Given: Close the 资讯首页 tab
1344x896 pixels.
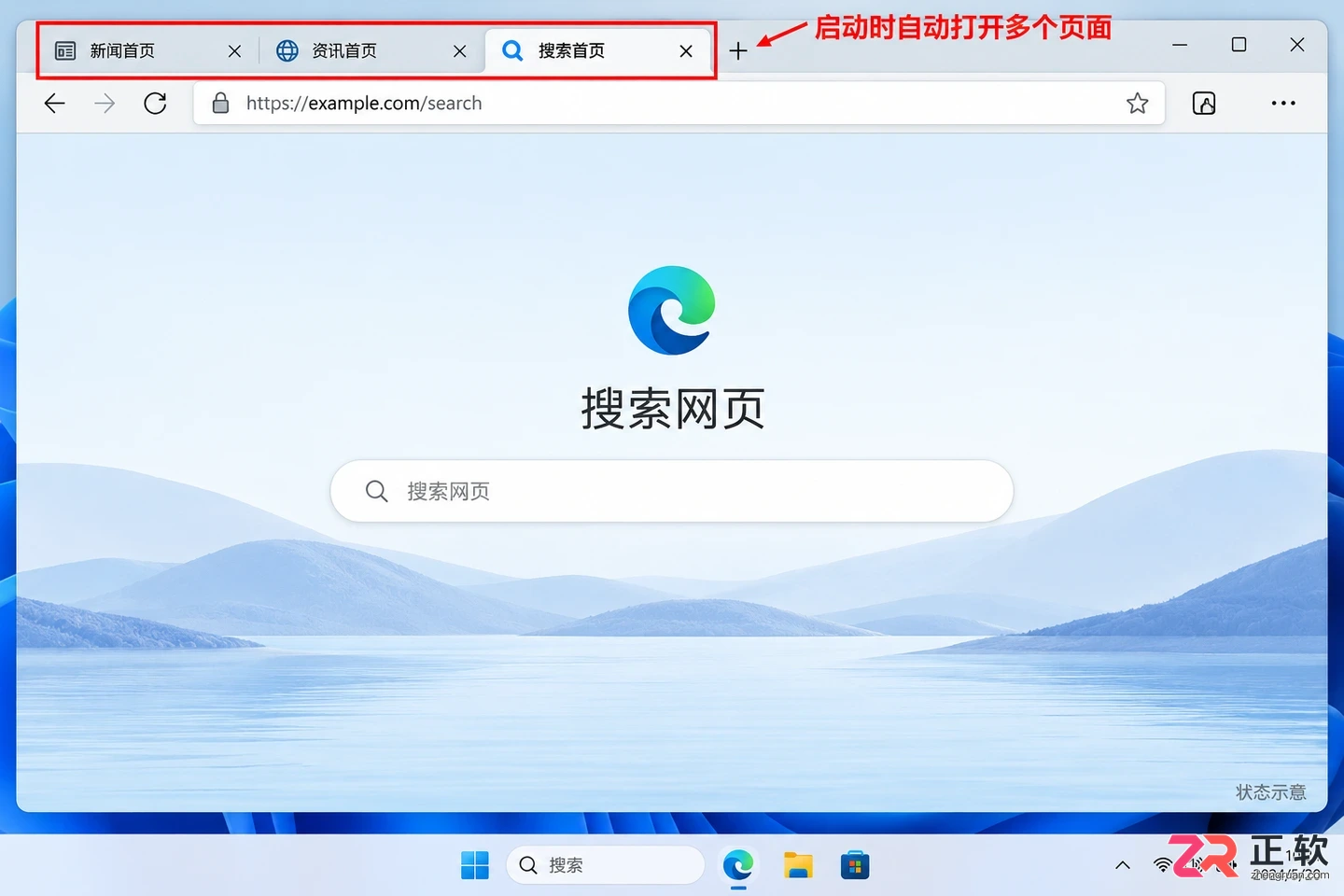Looking at the screenshot, I should pyautogui.click(x=459, y=51).
